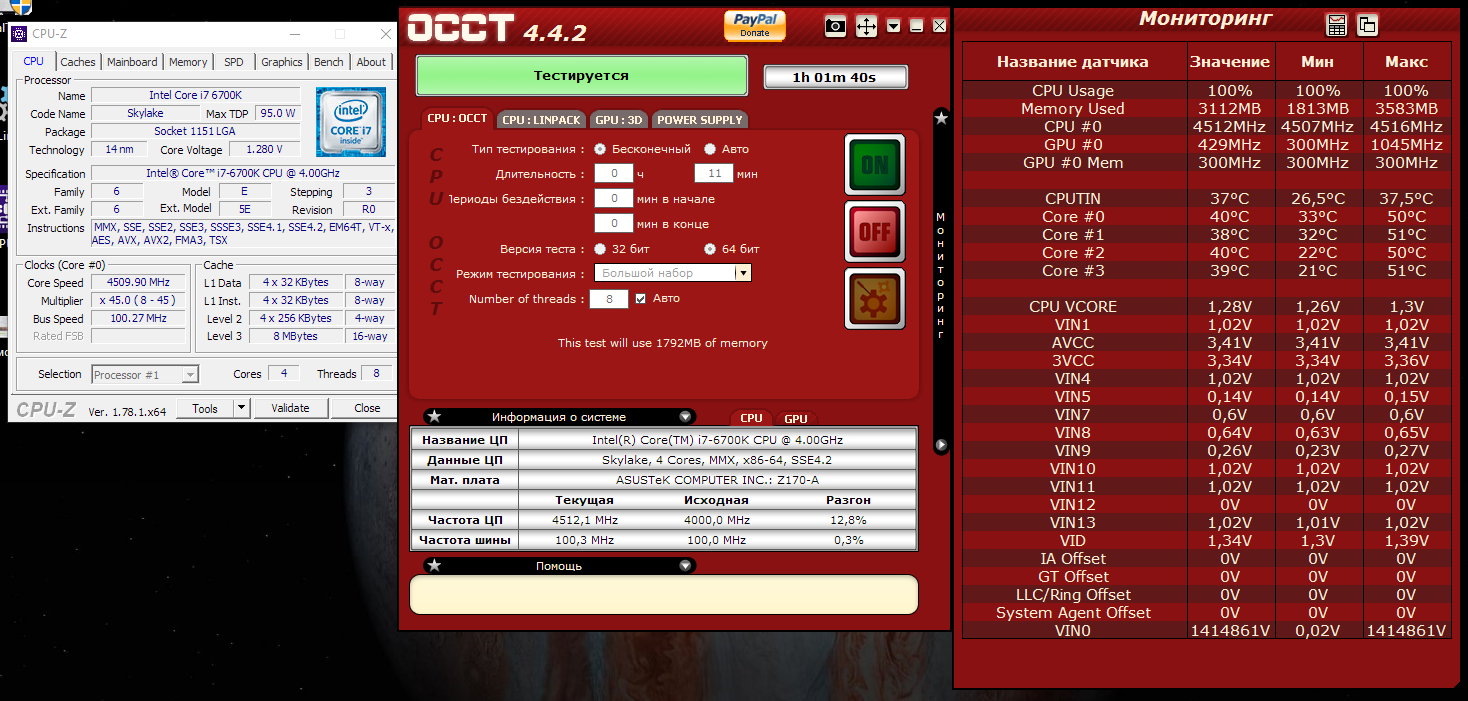Click the CPU Usage sensor row name
The image size is (1468, 701).
tap(1073, 90)
